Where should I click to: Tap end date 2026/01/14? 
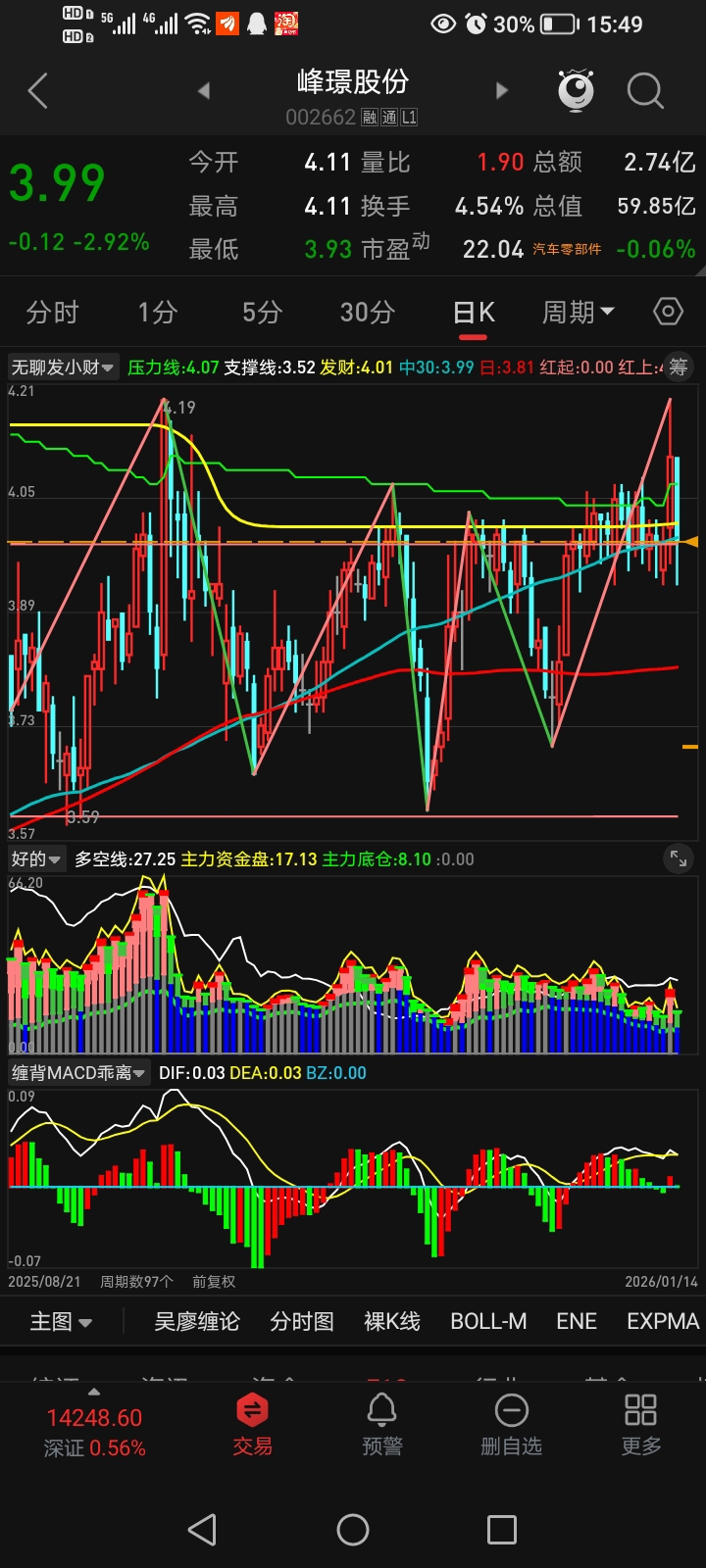[x=661, y=1281]
